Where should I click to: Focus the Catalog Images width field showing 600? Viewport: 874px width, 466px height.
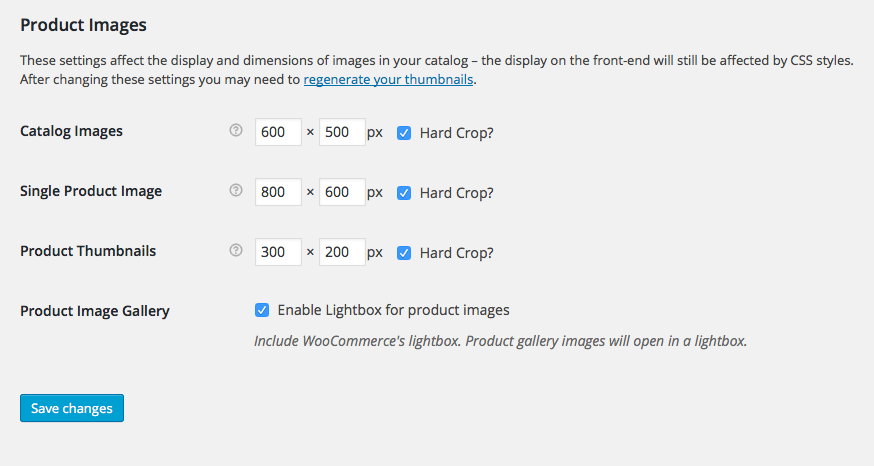coord(278,132)
